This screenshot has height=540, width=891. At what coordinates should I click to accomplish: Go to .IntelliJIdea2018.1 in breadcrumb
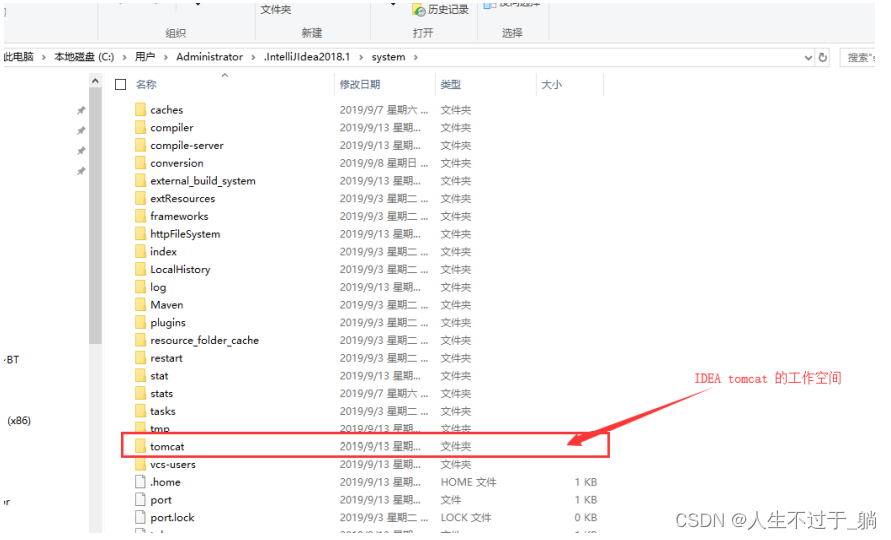pos(307,57)
